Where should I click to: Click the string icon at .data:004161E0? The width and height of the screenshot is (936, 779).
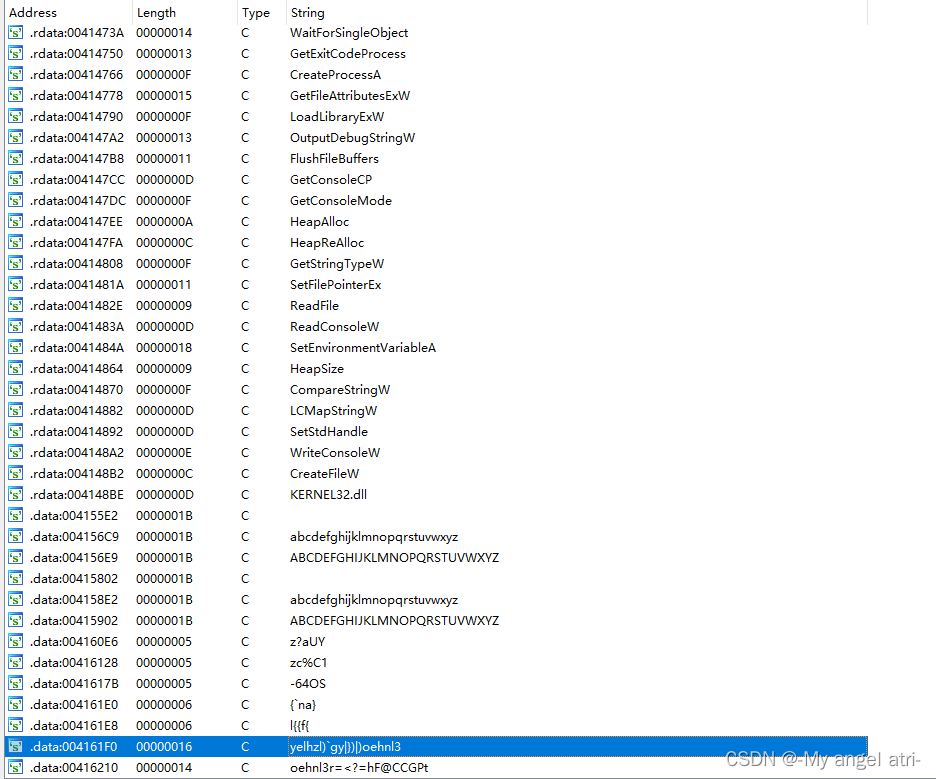click(16, 705)
